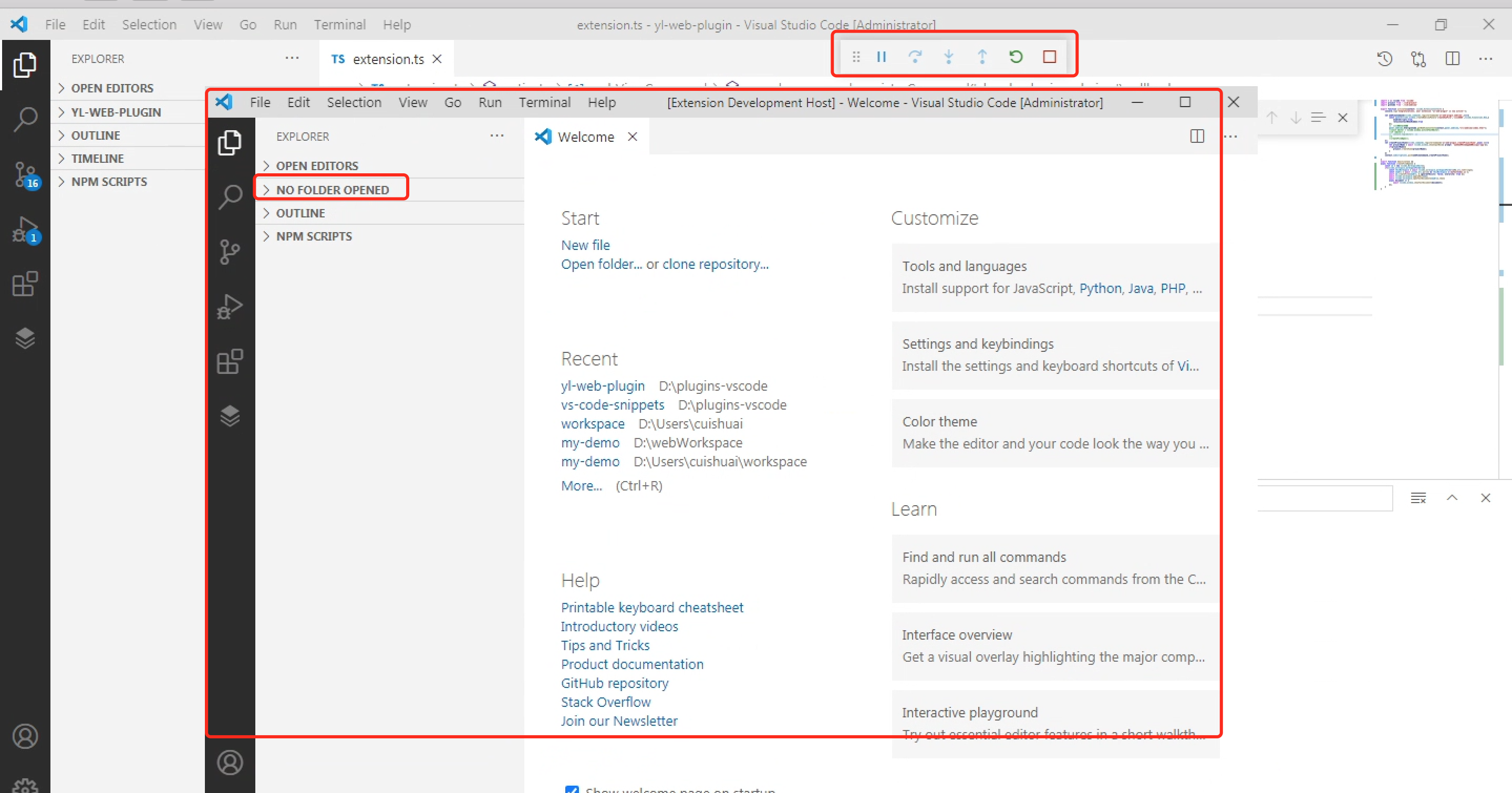This screenshot has height=793, width=1512.
Task: Open Extensions view in Extension Host window
Action: click(230, 361)
